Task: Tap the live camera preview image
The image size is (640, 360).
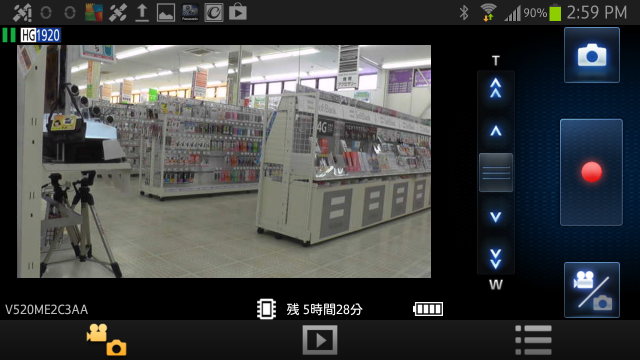Action: click(224, 161)
